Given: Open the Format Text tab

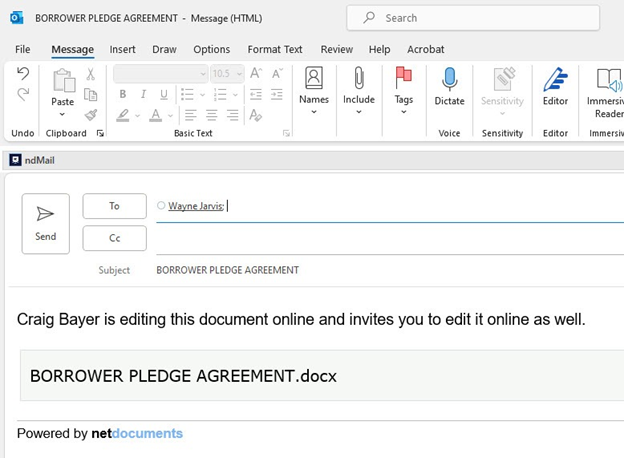Looking at the screenshot, I should pyautogui.click(x=275, y=49).
